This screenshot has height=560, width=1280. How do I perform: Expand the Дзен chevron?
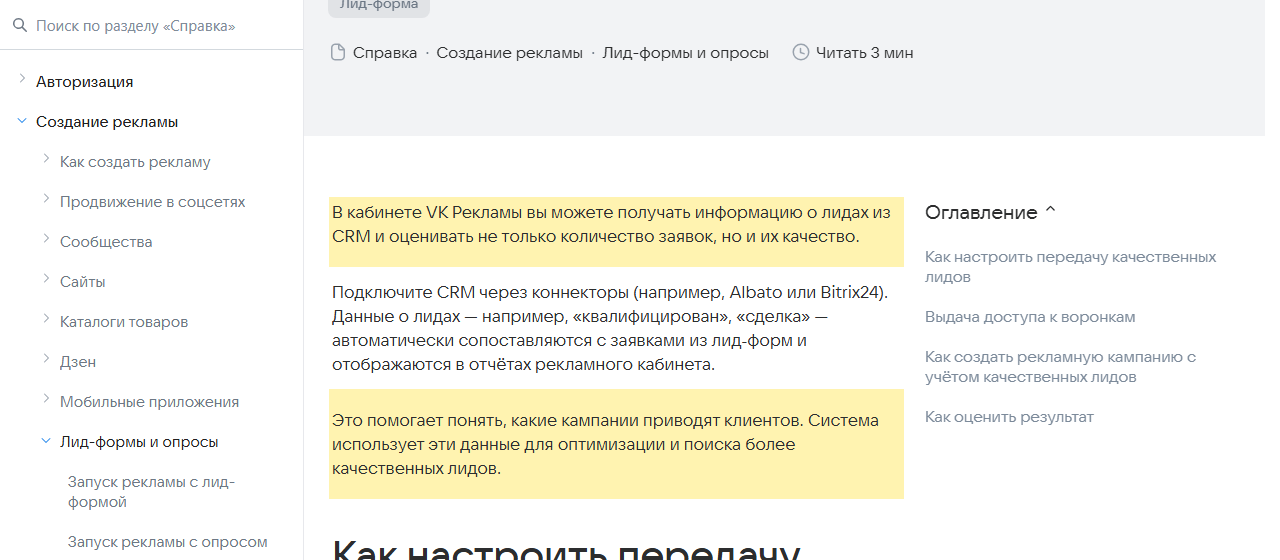46,359
